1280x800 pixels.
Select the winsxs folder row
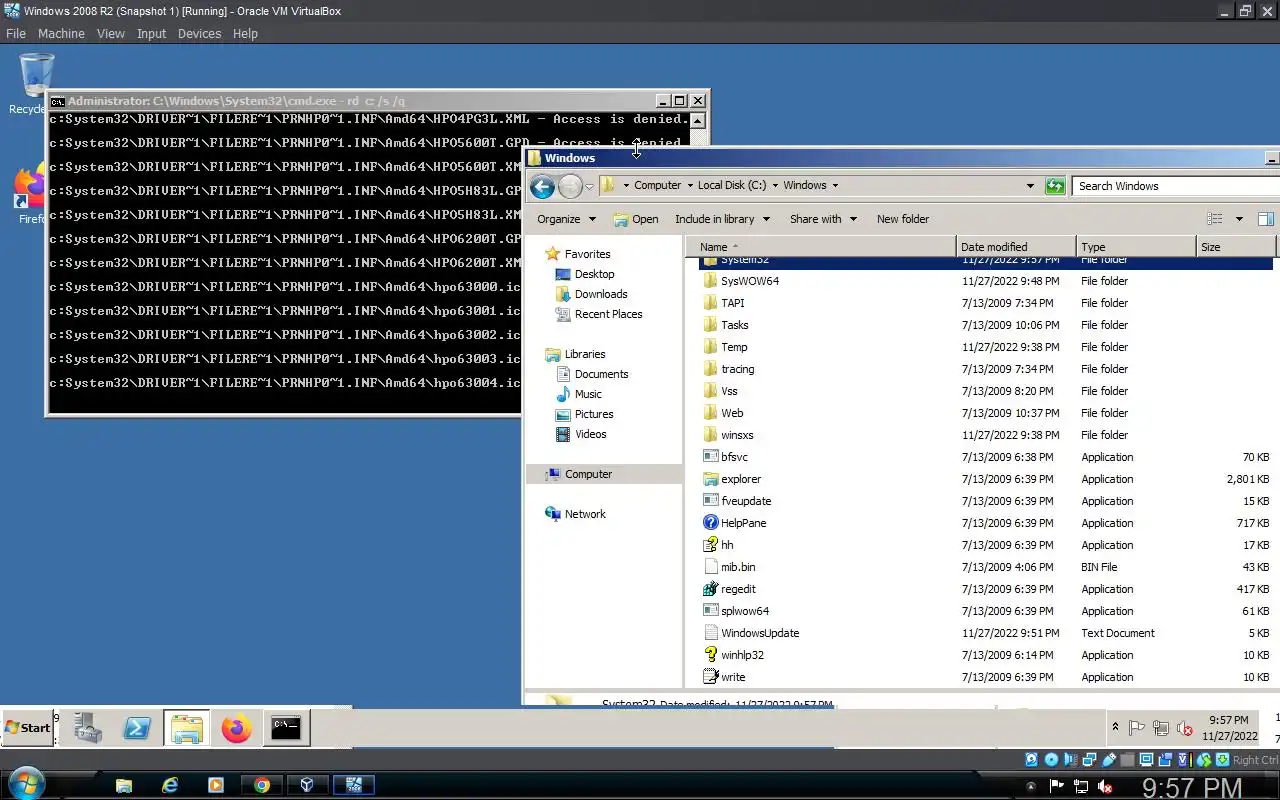coord(988,435)
